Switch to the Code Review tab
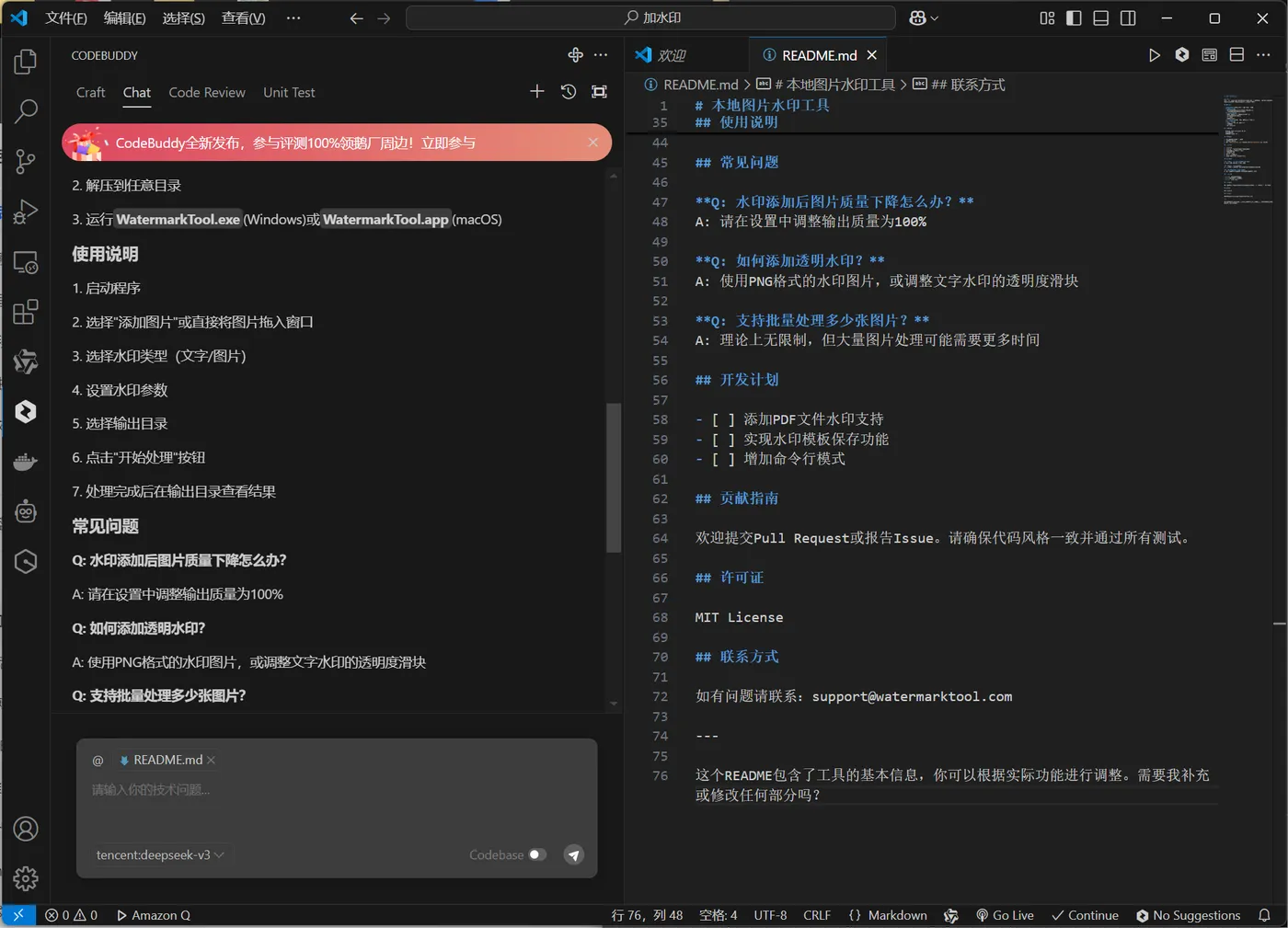 pyautogui.click(x=206, y=92)
